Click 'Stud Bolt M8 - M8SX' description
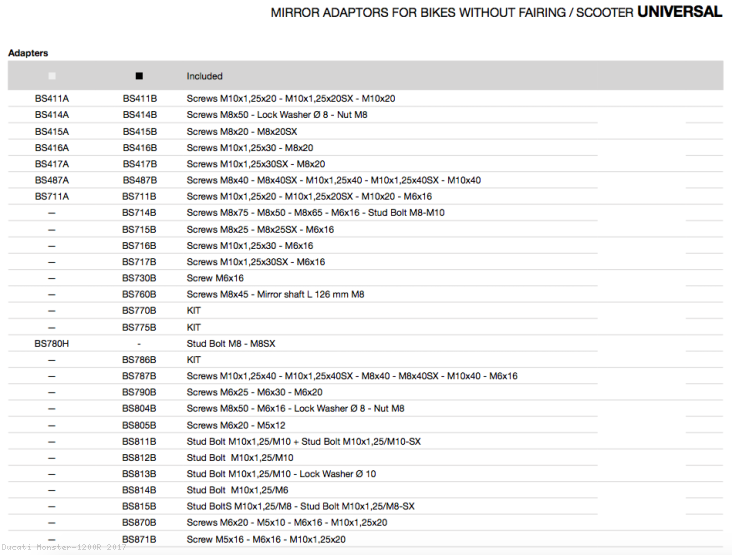Viewport: 732px width, 555px height. tap(230, 343)
